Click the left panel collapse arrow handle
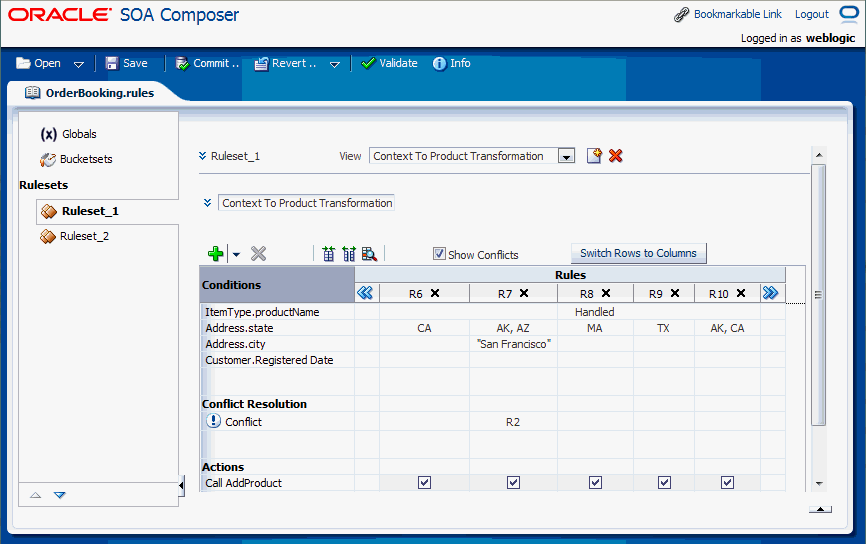 click(181, 485)
